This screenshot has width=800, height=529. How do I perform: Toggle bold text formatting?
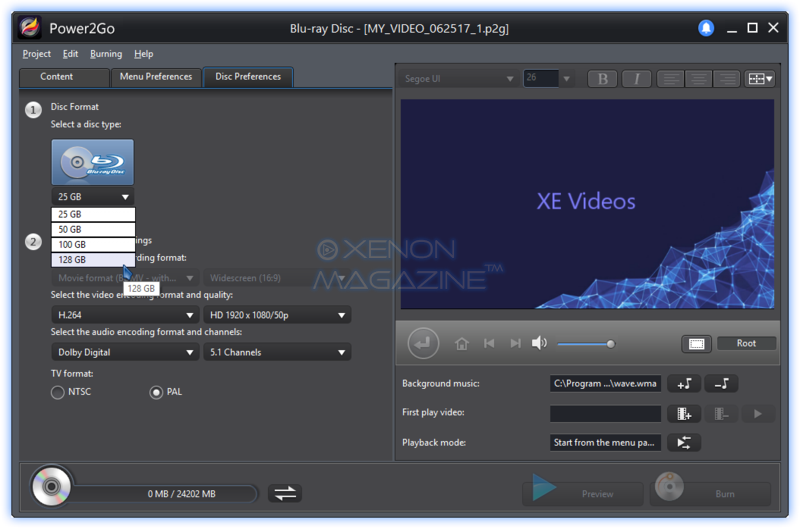click(603, 79)
